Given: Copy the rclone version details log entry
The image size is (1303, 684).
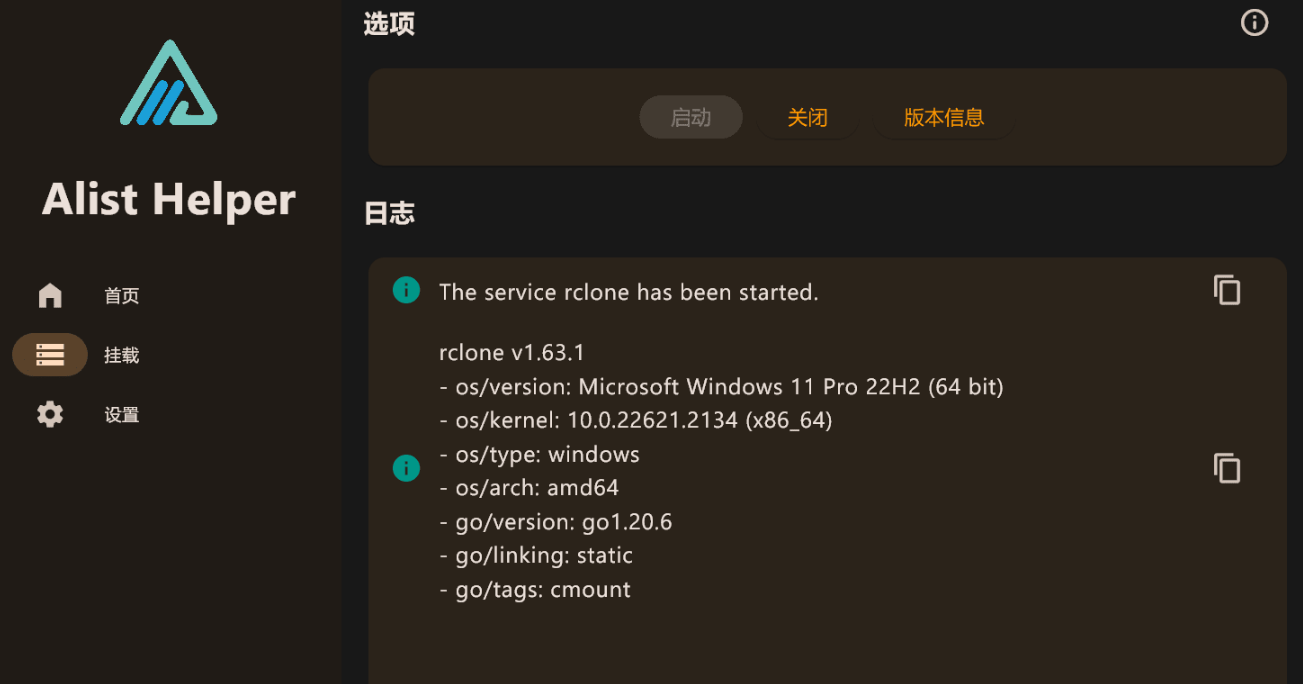Looking at the screenshot, I should click(1227, 467).
